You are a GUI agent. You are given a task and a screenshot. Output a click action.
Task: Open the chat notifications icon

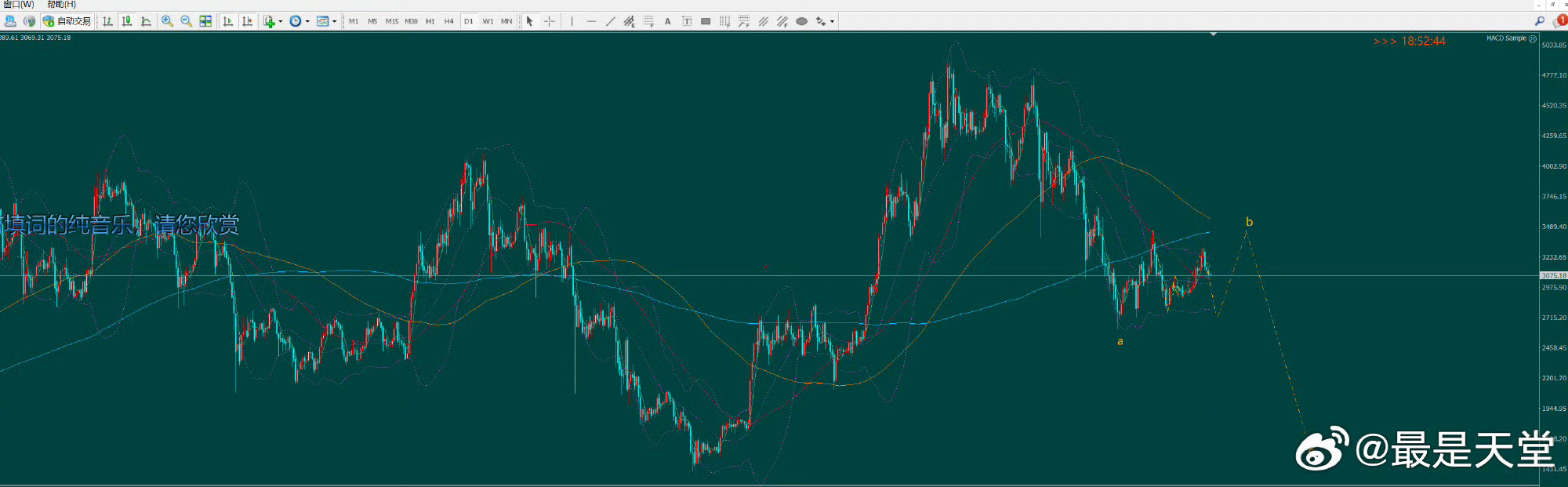pyautogui.click(x=1559, y=21)
